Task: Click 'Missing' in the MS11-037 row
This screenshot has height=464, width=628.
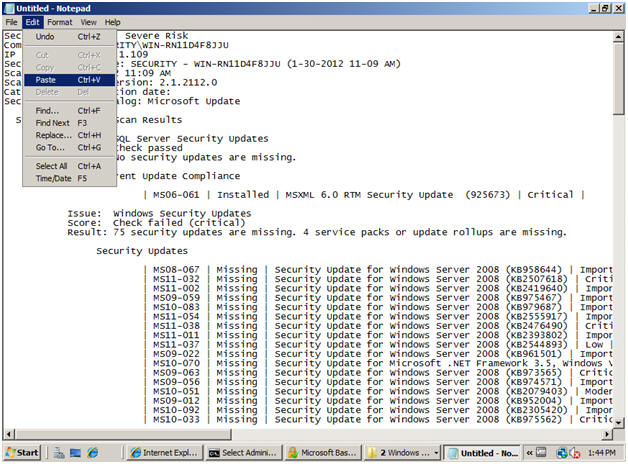Action: tap(237, 345)
